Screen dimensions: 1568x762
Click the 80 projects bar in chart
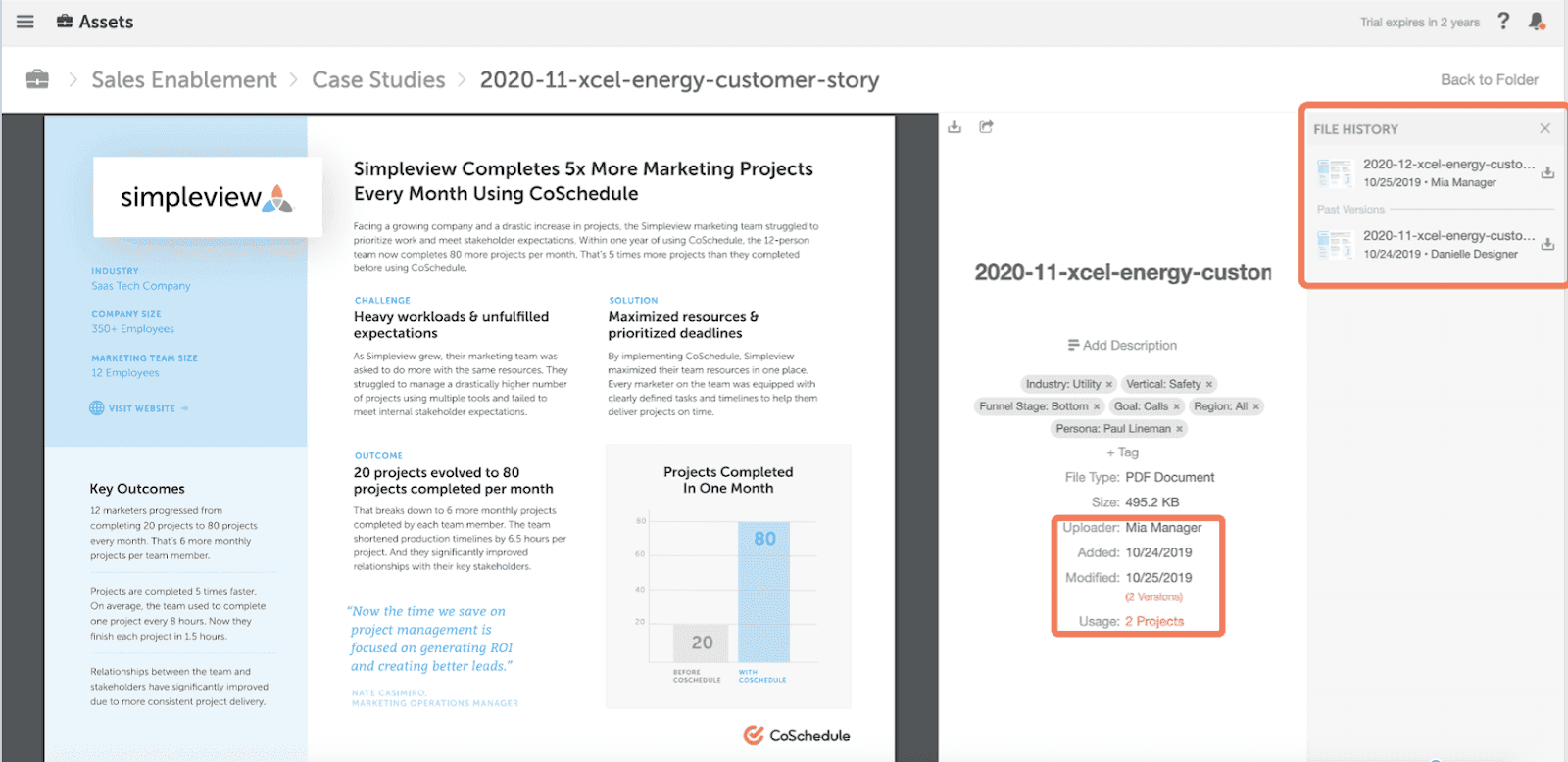click(x=763, y=593)
